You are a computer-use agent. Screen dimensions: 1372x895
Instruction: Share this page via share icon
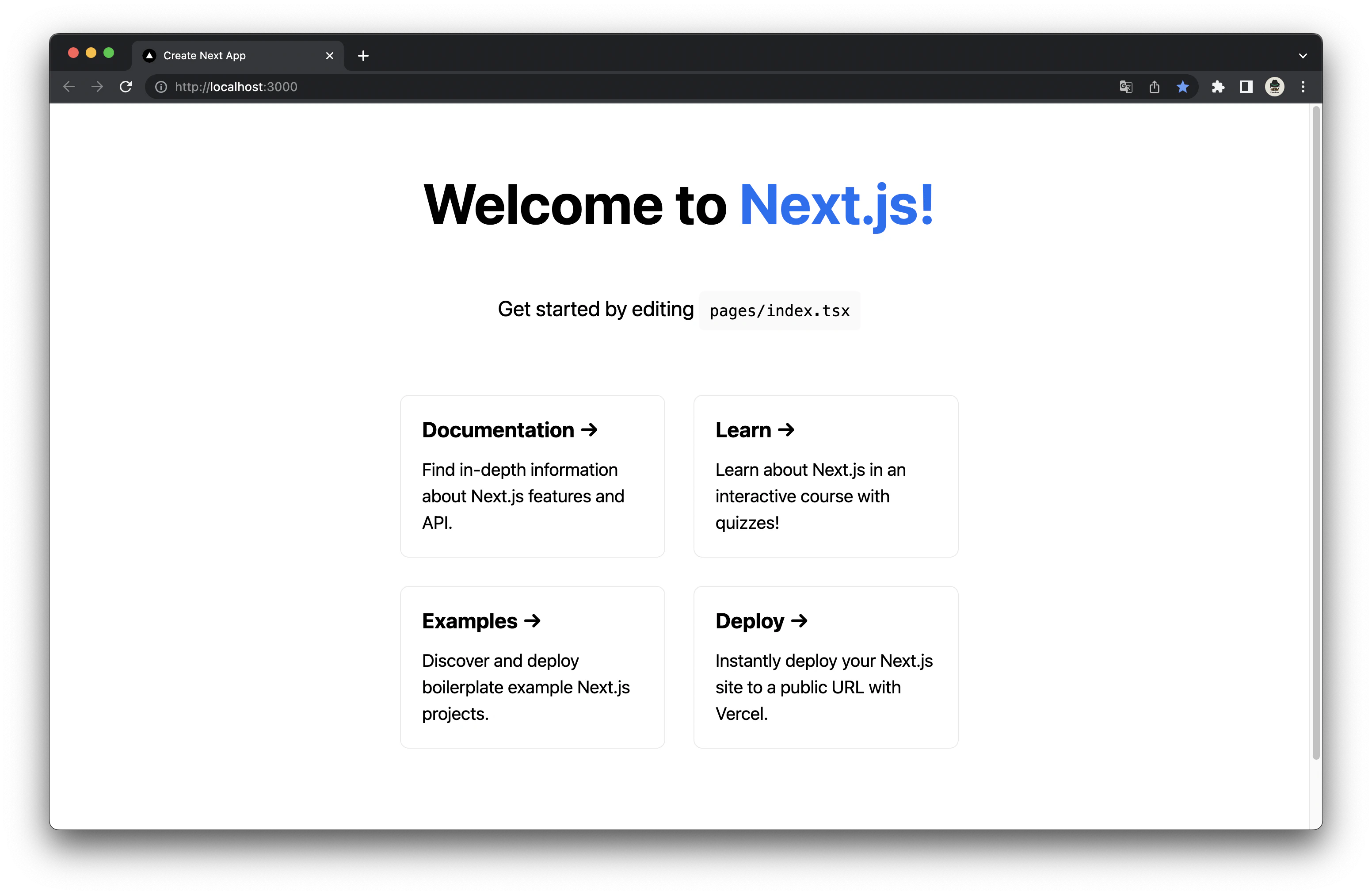1154,87
